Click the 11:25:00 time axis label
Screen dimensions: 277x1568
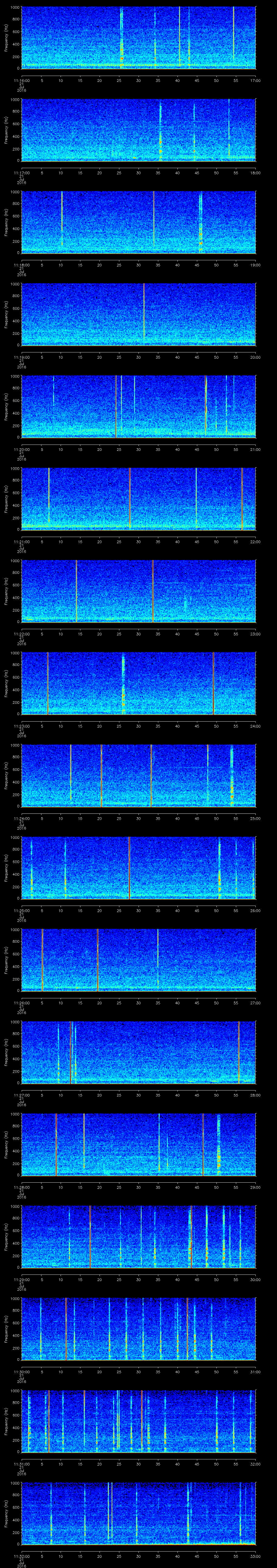[x=21, y=910]
